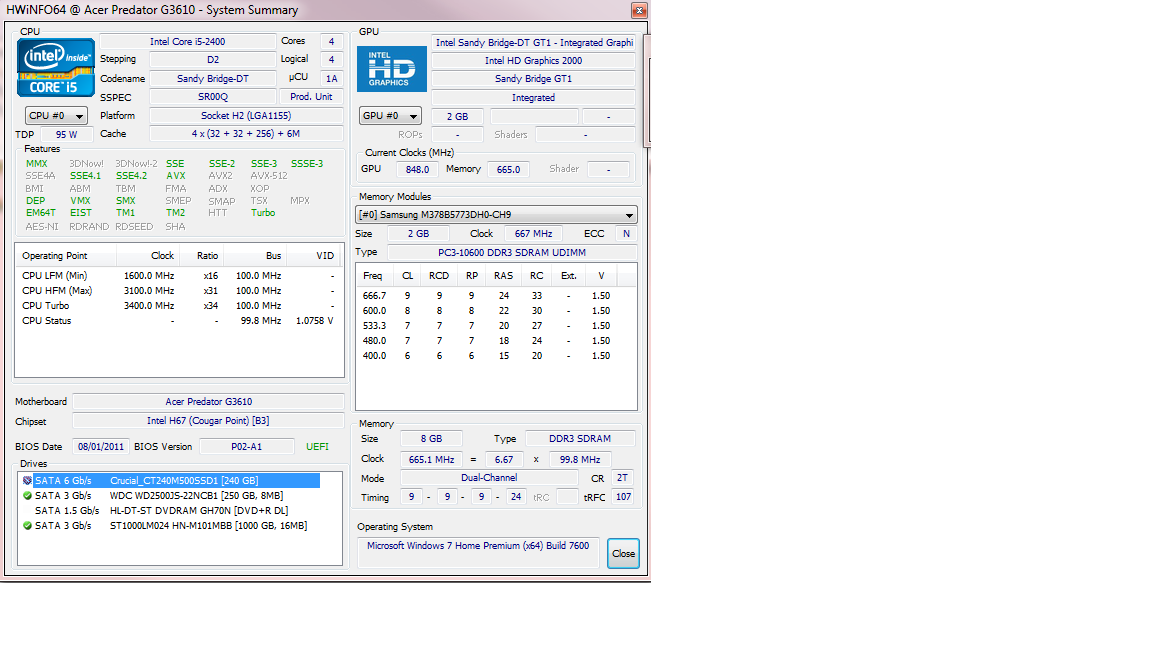The image size is (1152, 648).
Task: Click the Intel HD Graphics 2000 field
Action: (x=533, y=61)
